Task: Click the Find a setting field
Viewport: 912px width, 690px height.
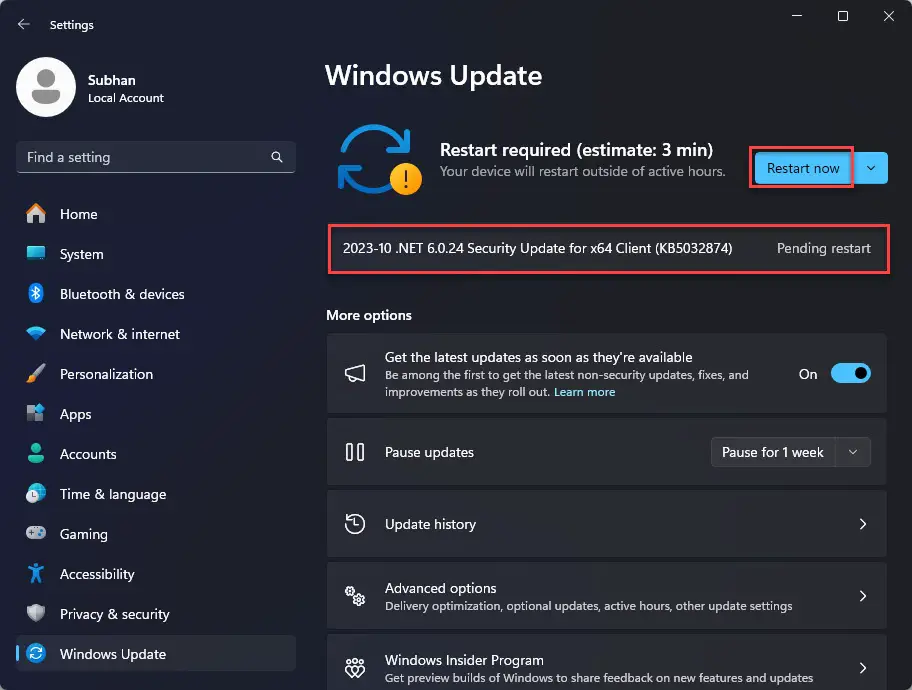Action: tap(156, 157)
